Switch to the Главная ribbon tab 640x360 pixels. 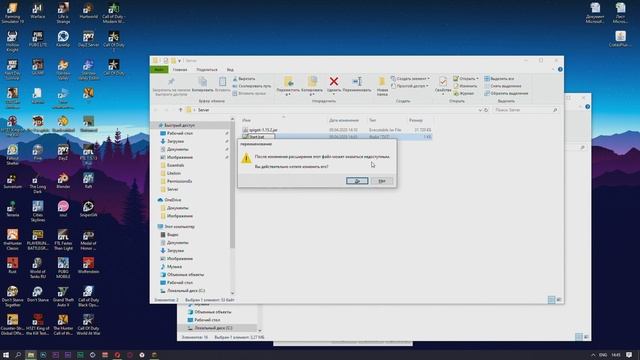[x=180, y=69]
